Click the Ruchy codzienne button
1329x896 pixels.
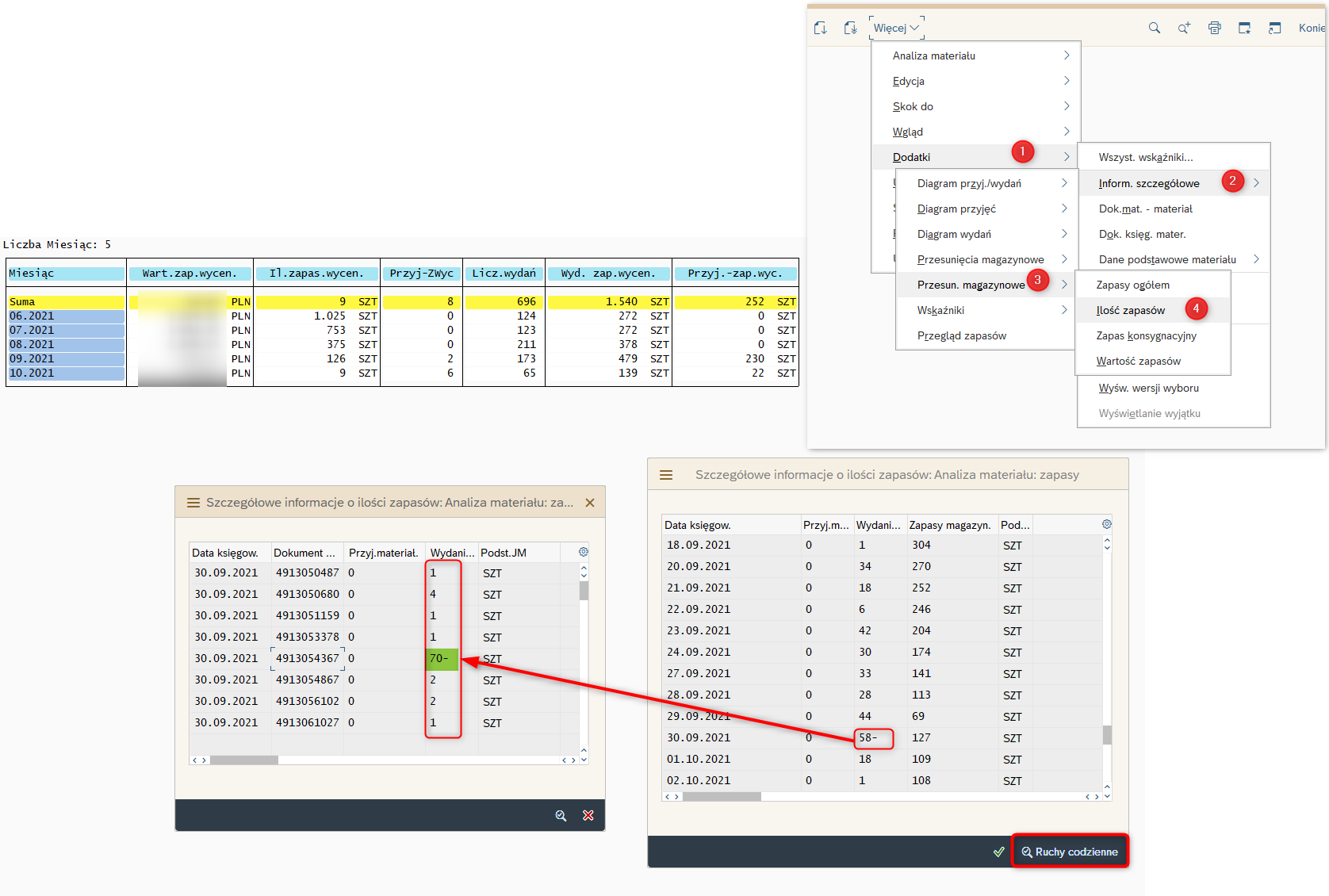click(1070, 852)
